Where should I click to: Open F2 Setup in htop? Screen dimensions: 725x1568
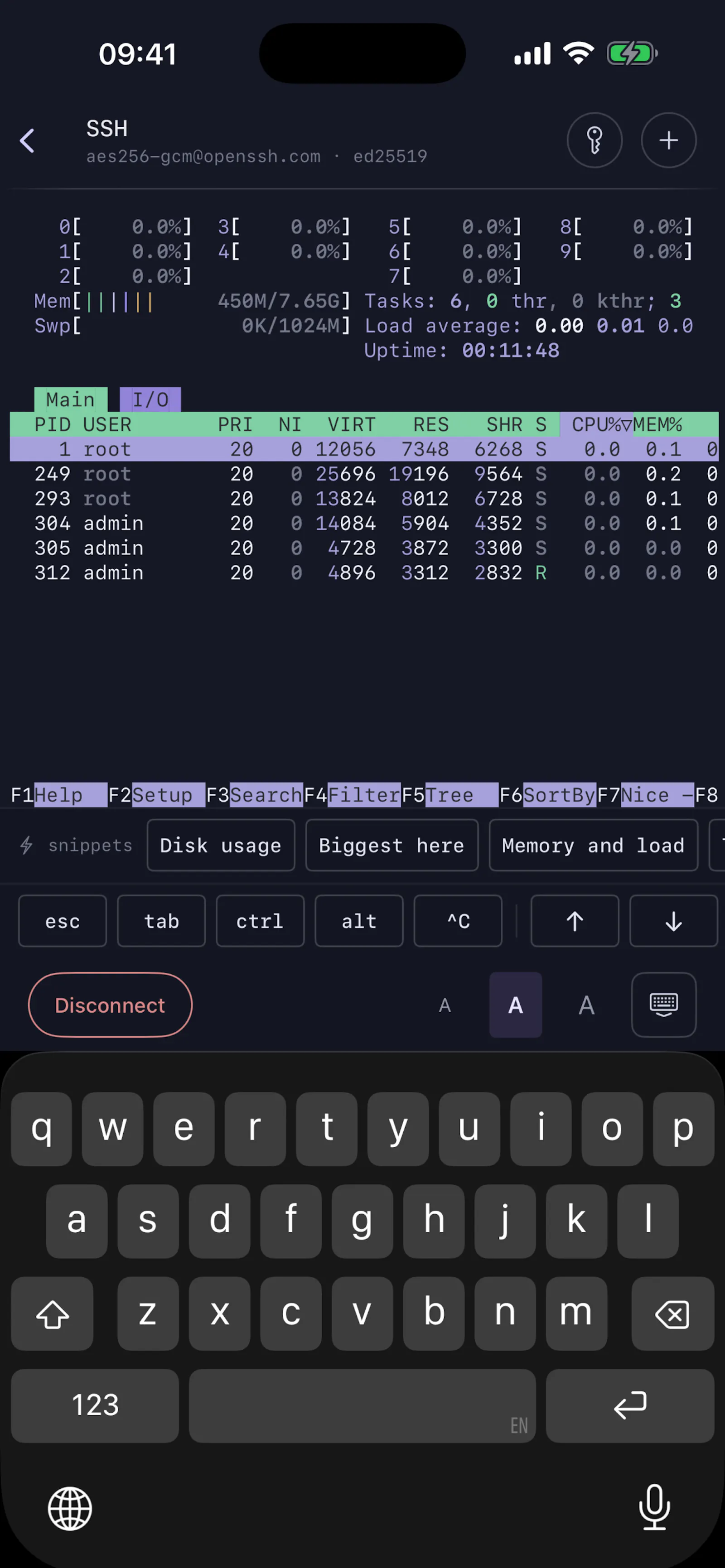[x=156, y=795]
